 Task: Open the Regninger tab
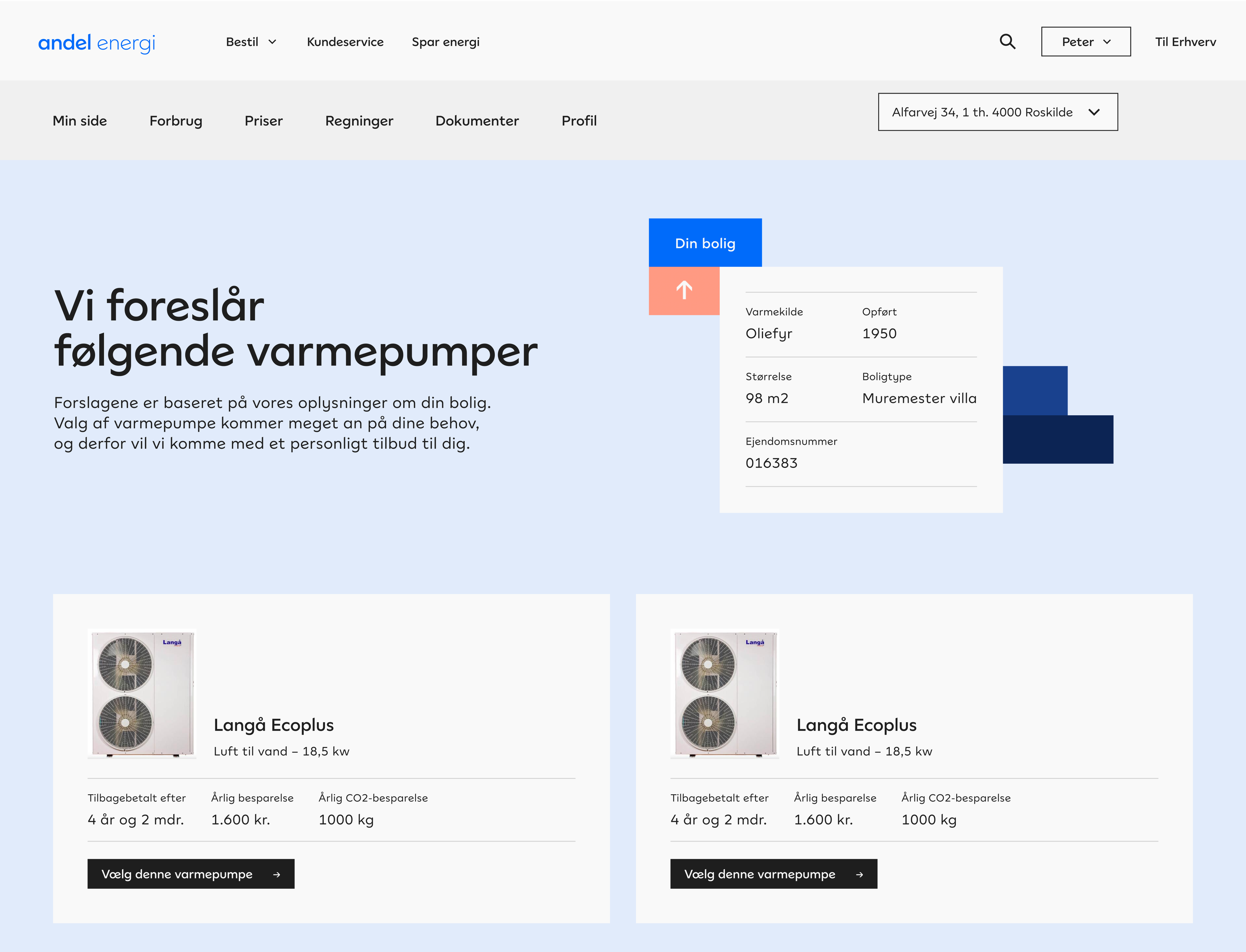[359, 121]
